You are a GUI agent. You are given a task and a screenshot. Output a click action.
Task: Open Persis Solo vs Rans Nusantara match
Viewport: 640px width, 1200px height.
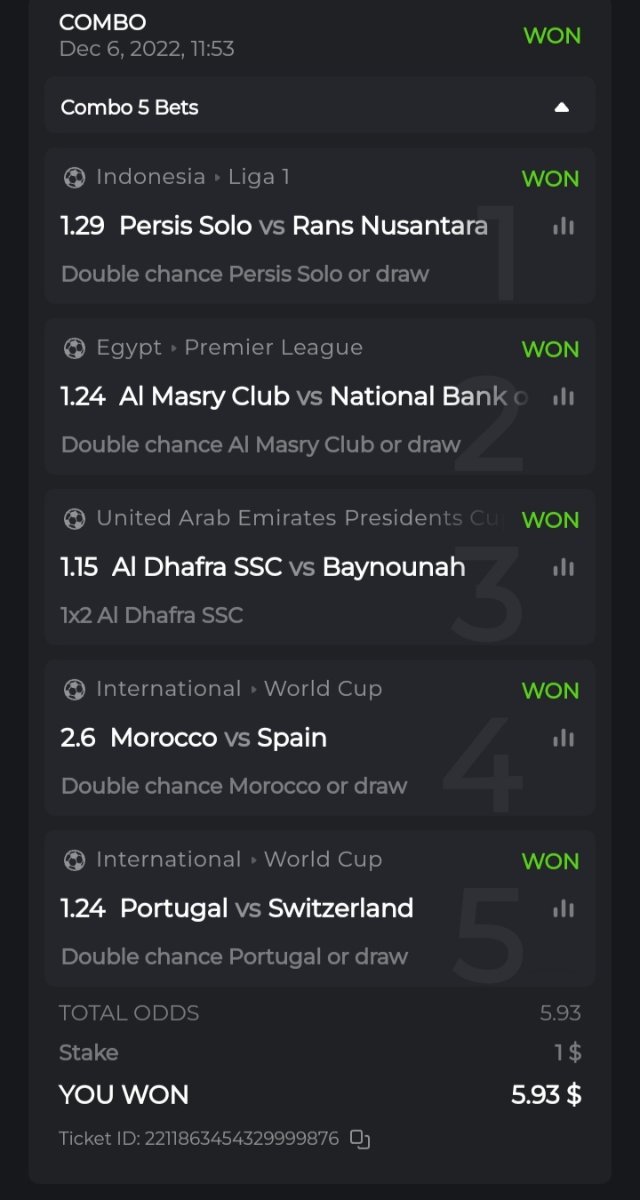click(x=303, y=226)
